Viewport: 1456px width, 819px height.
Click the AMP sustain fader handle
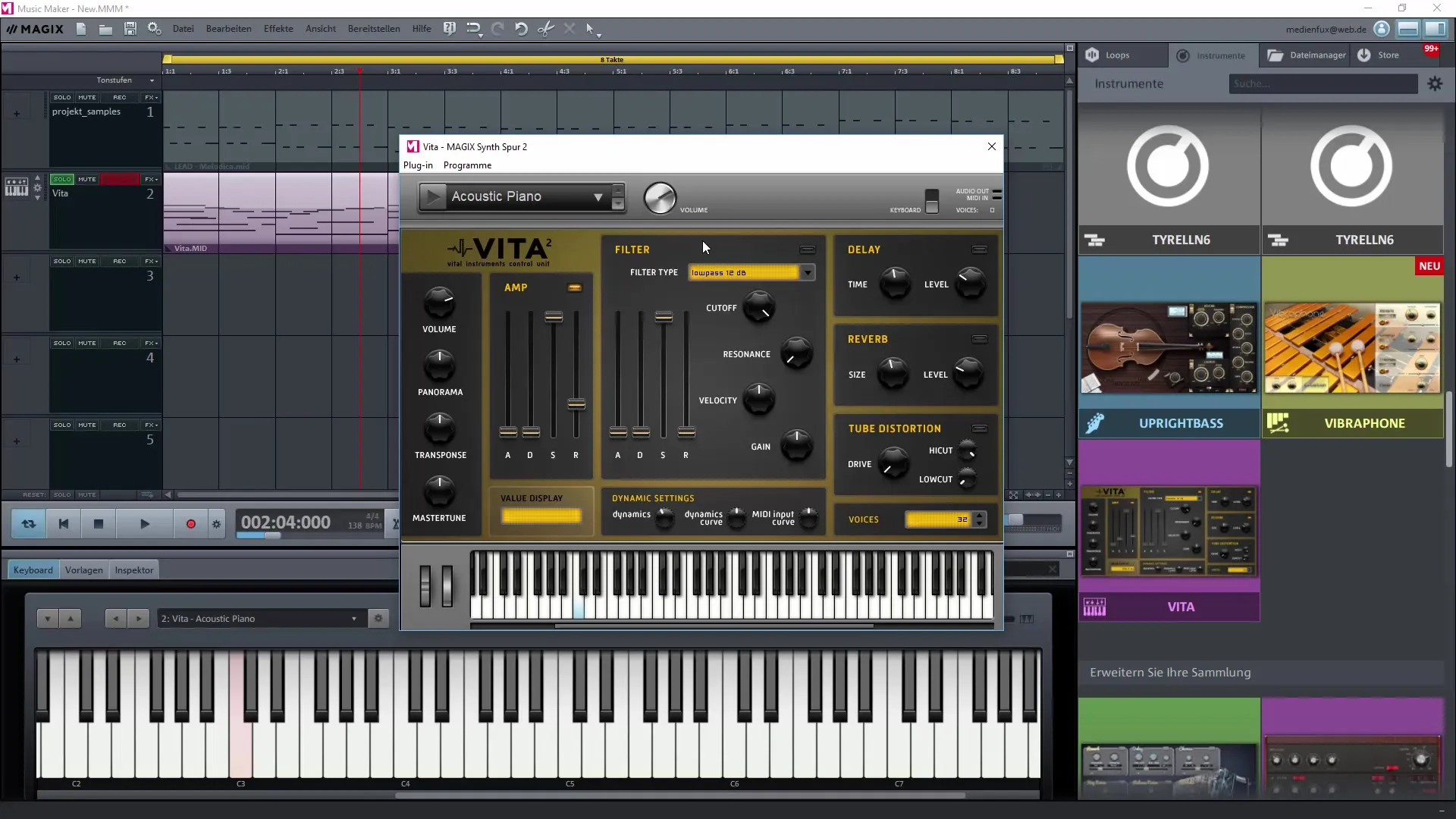pos(554,317)
